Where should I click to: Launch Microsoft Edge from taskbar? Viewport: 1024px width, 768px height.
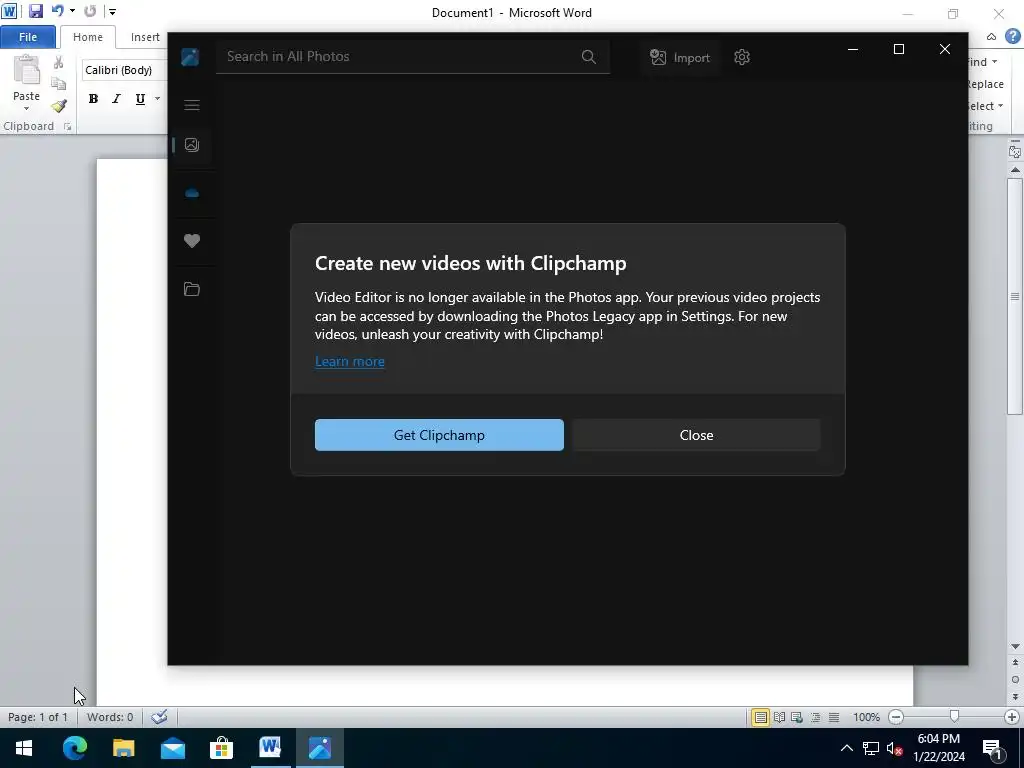point(74,748)
